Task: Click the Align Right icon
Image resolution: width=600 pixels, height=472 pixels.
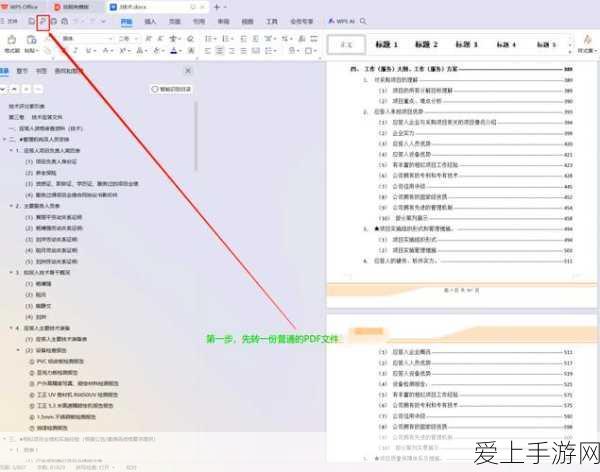Action: tap(232, 51)
